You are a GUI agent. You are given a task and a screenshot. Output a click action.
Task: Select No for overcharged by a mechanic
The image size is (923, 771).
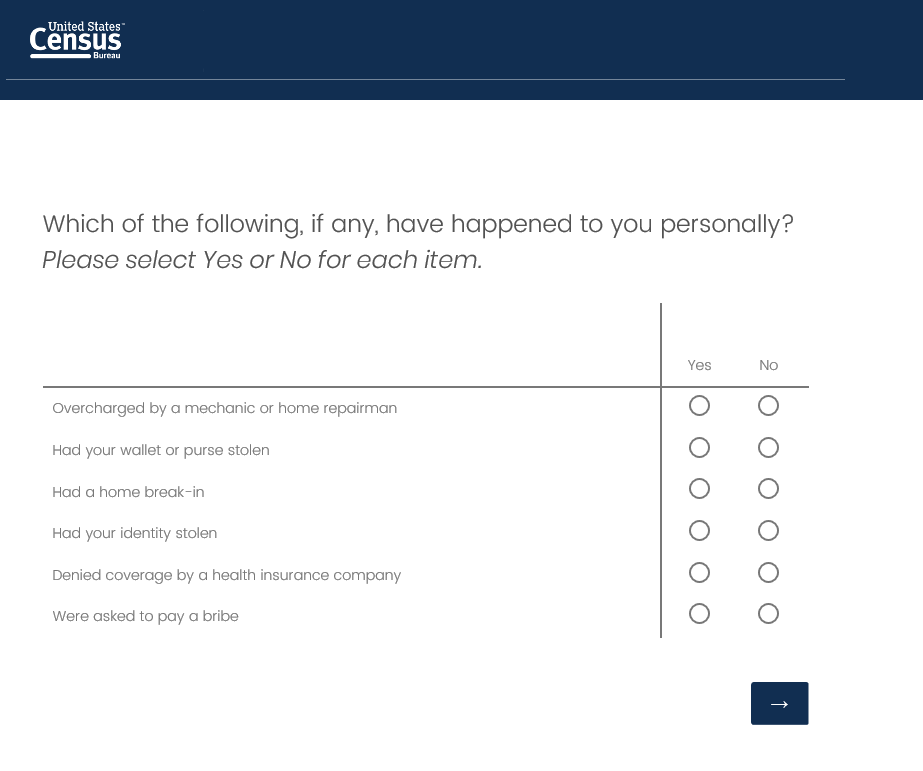[768, 406]
